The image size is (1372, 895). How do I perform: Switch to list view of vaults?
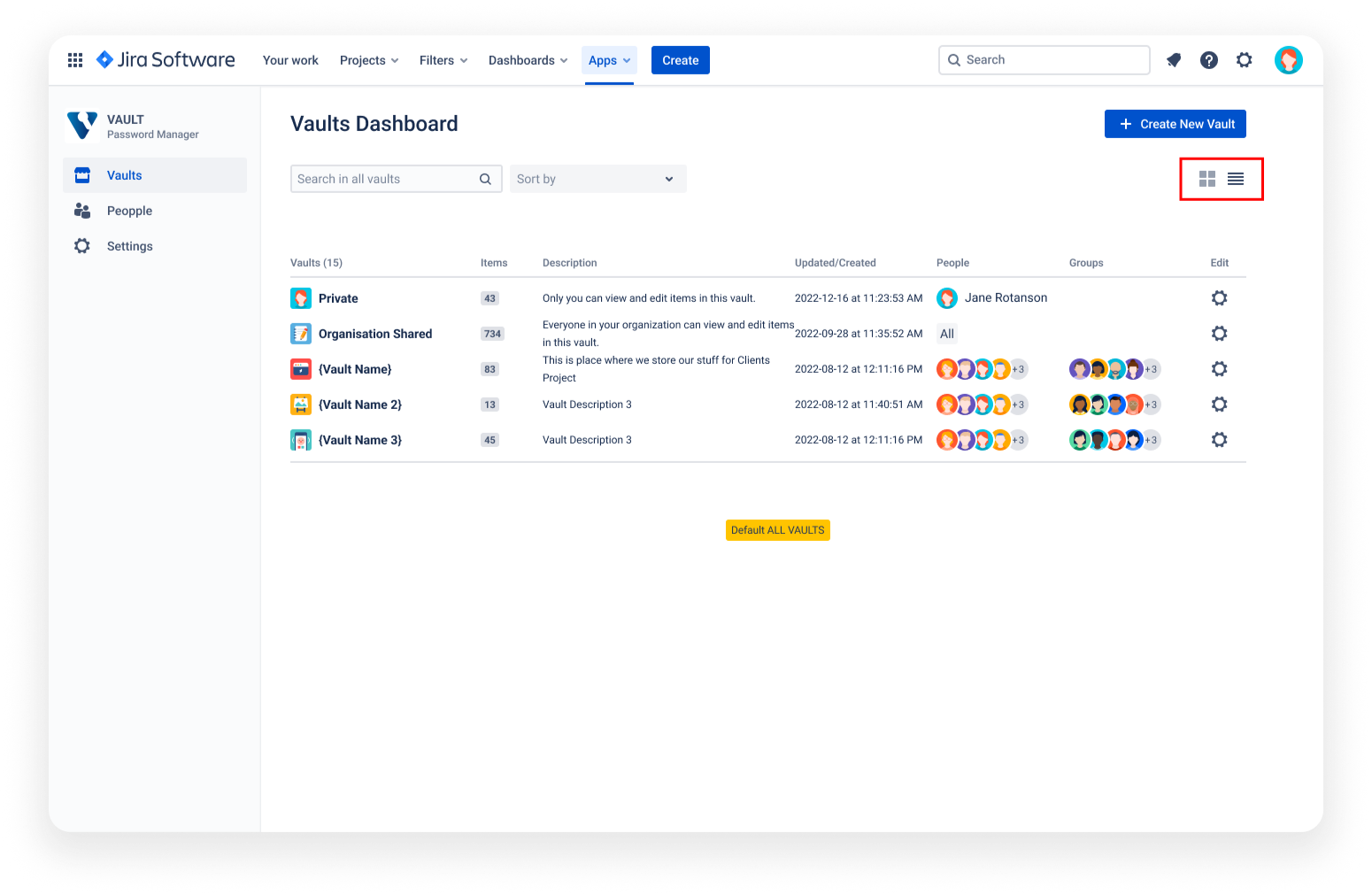[1236, 178]
